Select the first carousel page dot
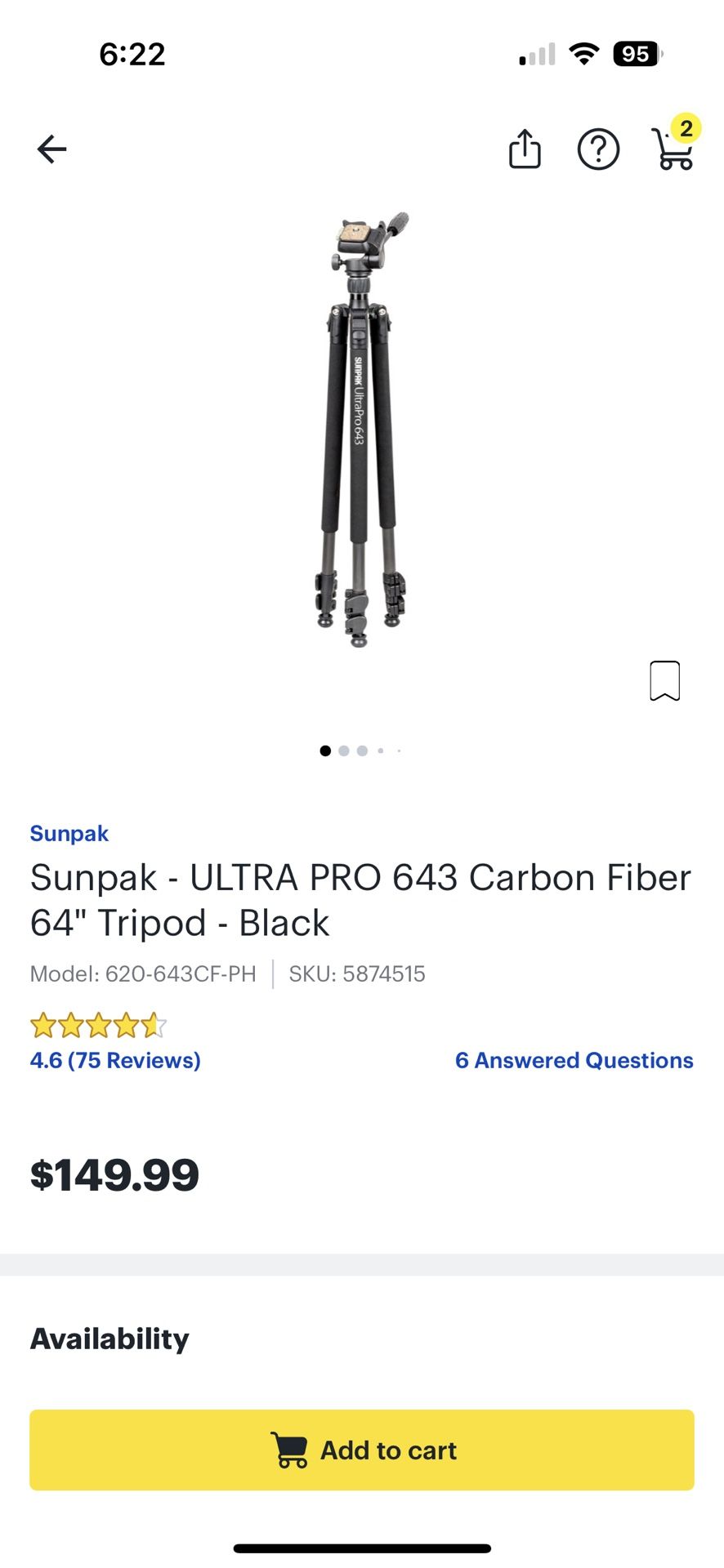Screen dimensions: 724x1568 click(325, 751)
